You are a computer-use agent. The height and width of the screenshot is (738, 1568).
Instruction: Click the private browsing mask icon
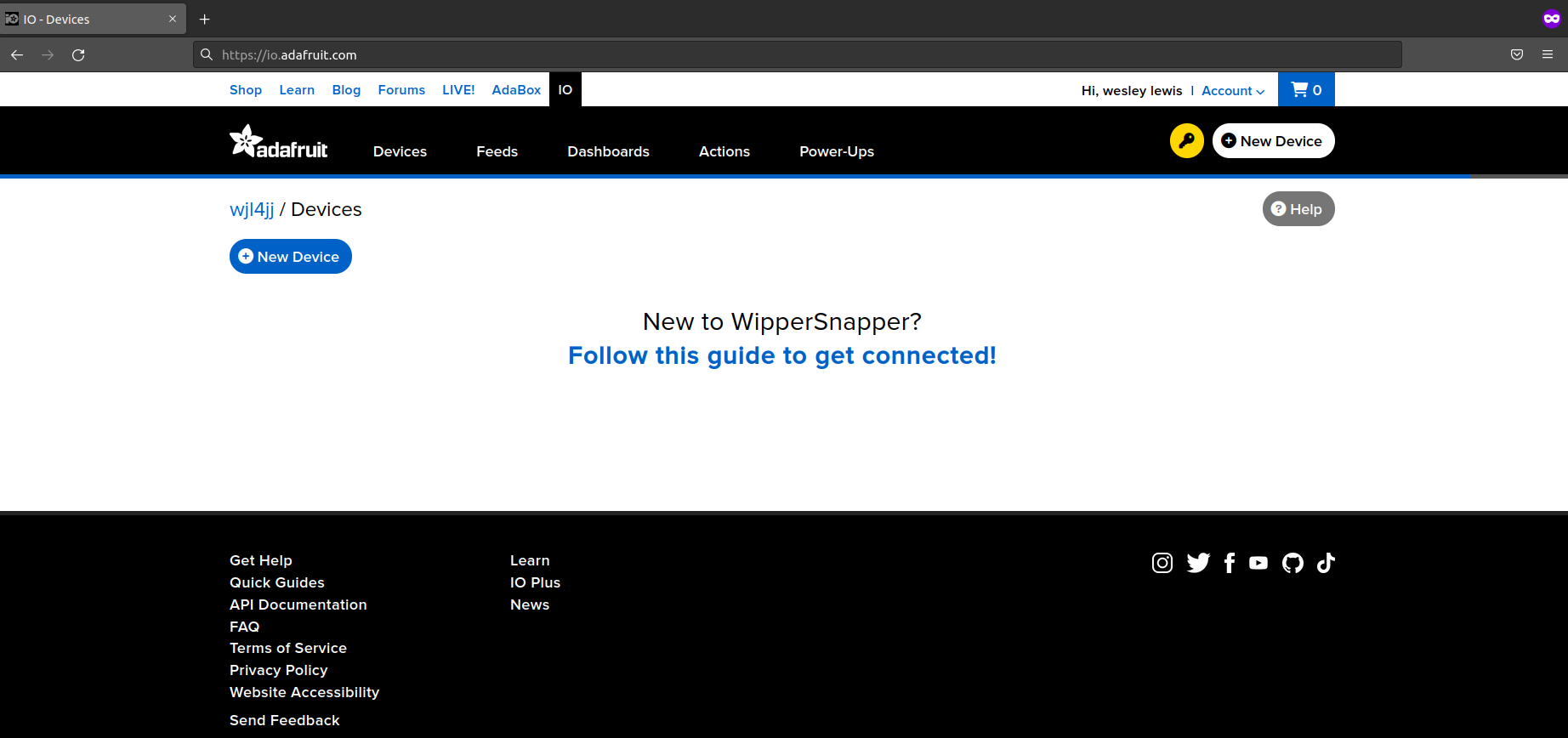(1551, 19)
